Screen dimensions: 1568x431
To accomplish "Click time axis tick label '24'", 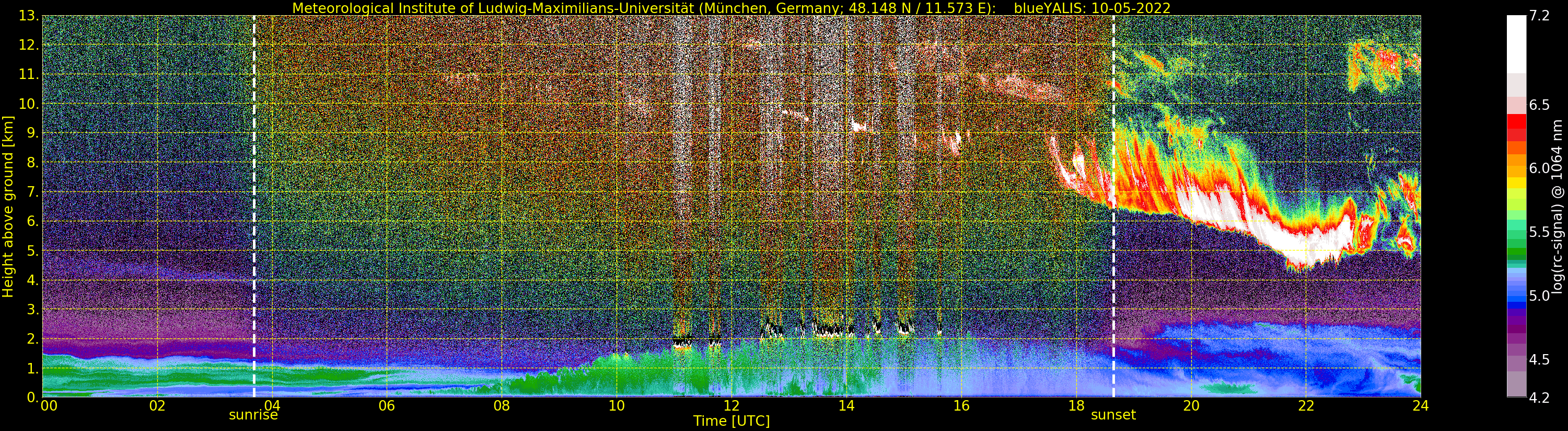I will (1421, 405).
